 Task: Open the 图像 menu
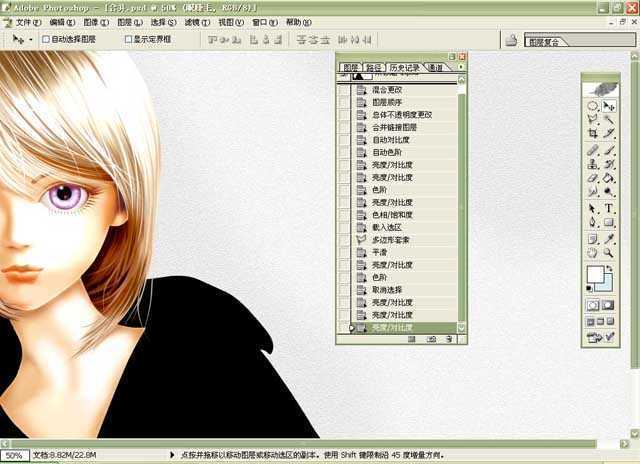click(96, 22)
